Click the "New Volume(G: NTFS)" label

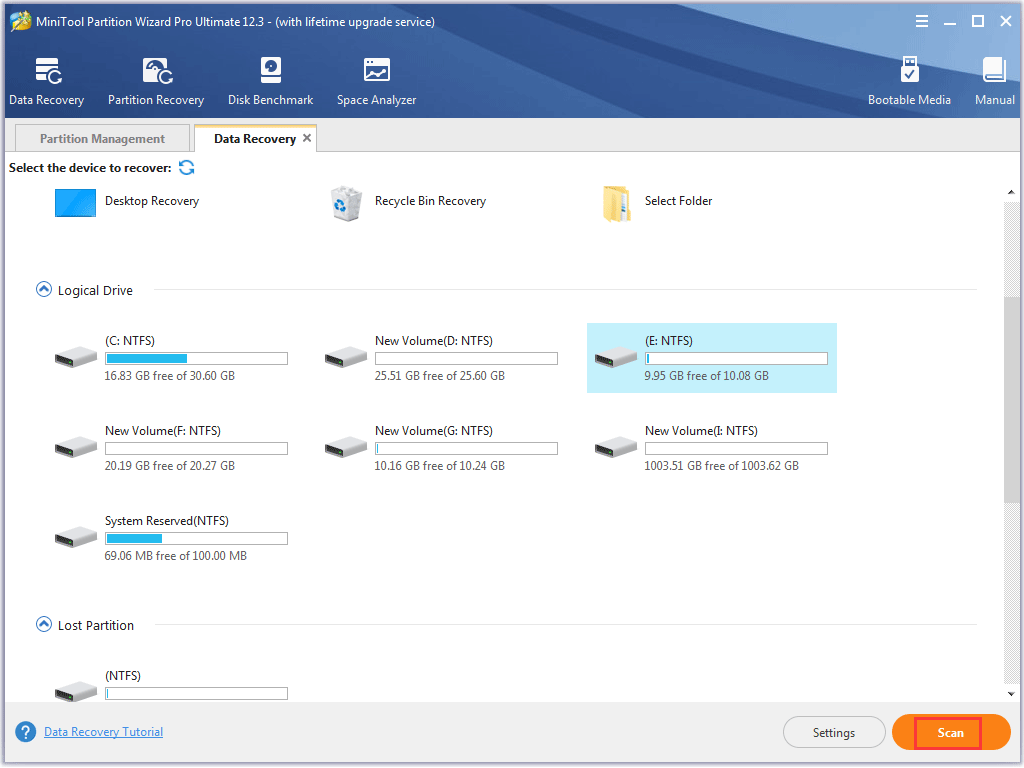pos(434,430)
